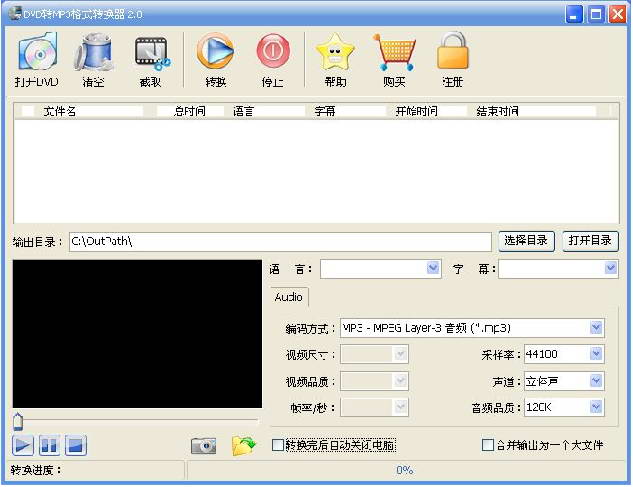The image size is (633, 487).
Task: Open a DVD with the 打开DVD icon
Action: (37, 60)
